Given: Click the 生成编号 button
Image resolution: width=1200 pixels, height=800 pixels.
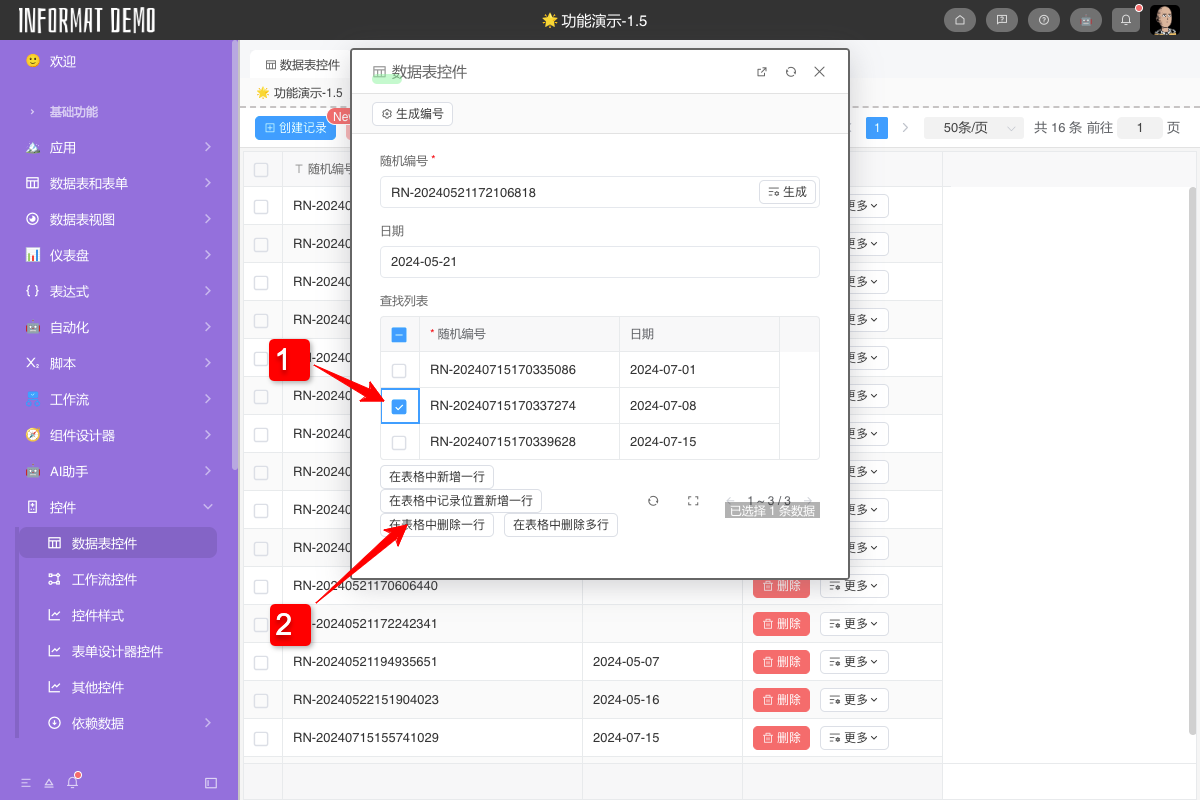Looking at the screenshot, I should [412, 114].
